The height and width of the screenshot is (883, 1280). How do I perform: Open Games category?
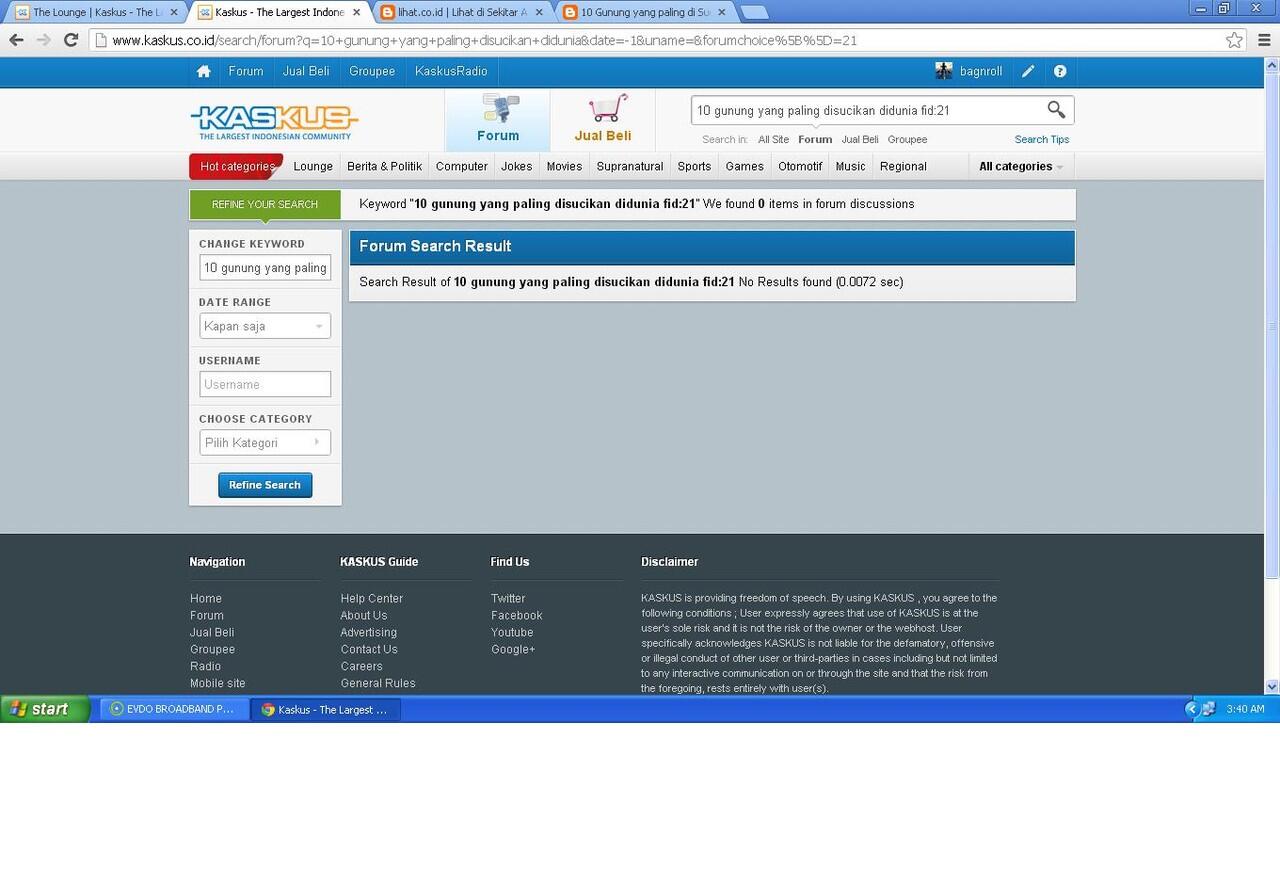pos(745,167)
